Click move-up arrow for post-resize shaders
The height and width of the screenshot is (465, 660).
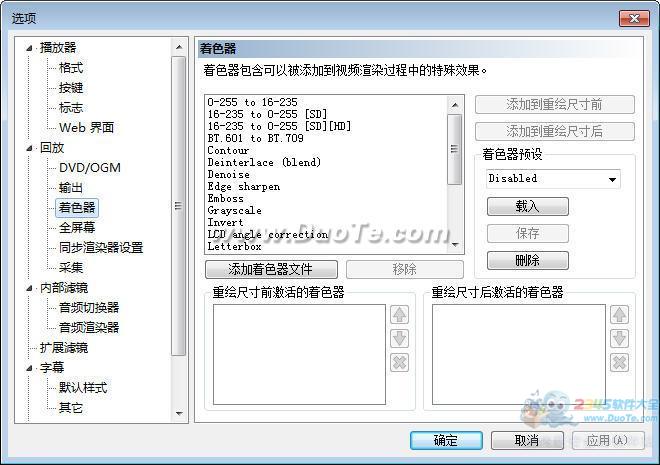point(619,315)
